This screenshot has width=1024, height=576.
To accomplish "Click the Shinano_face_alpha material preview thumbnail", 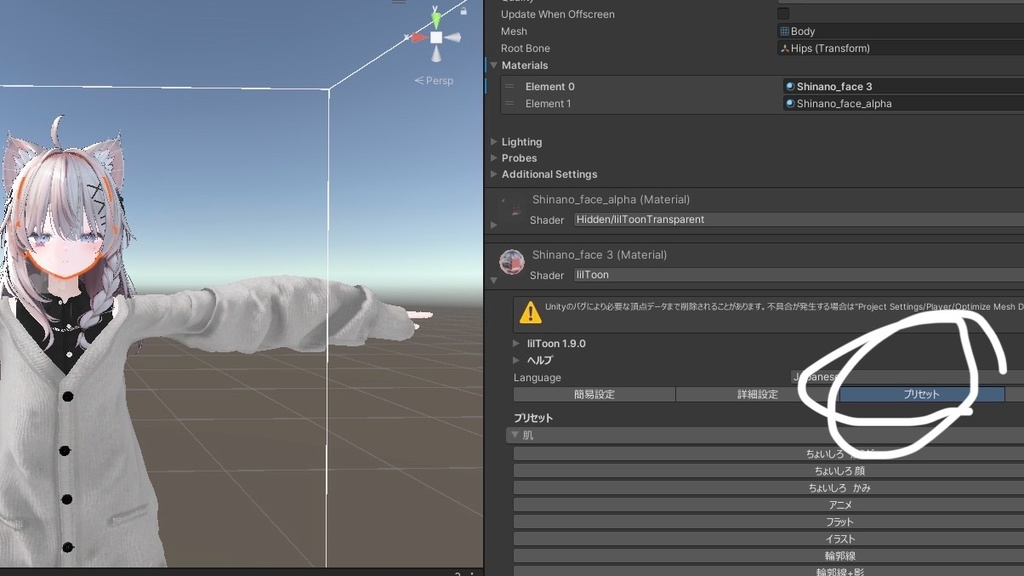I will (x=511, y=208).
